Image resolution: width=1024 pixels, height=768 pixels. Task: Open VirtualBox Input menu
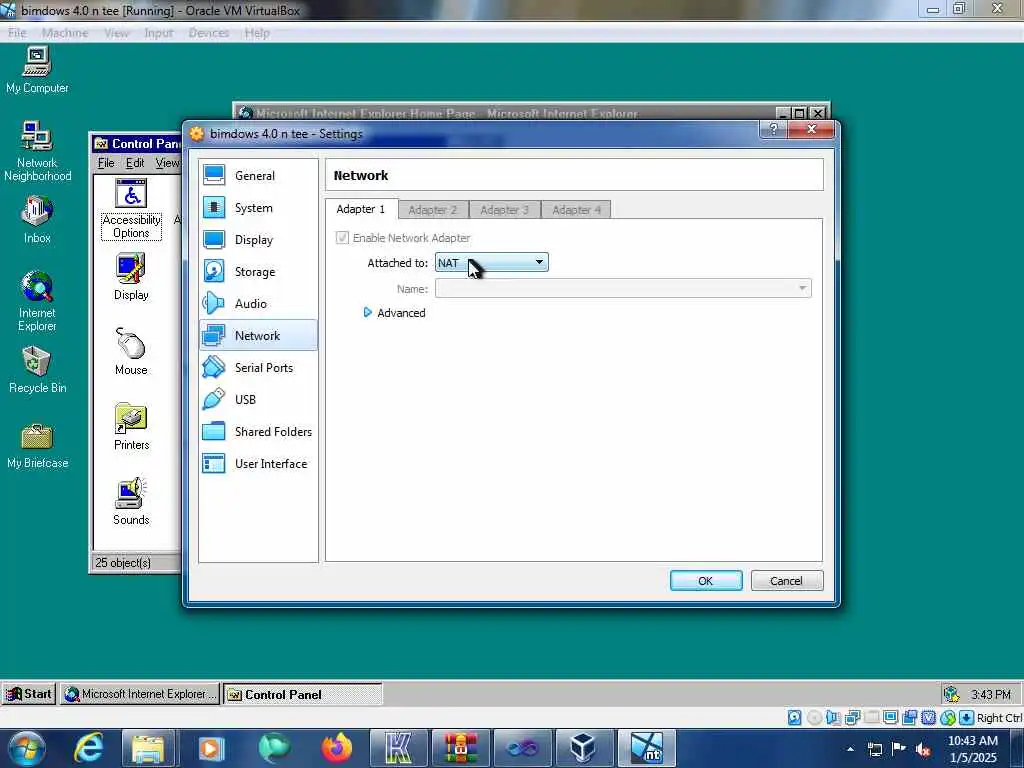point(158,33)
